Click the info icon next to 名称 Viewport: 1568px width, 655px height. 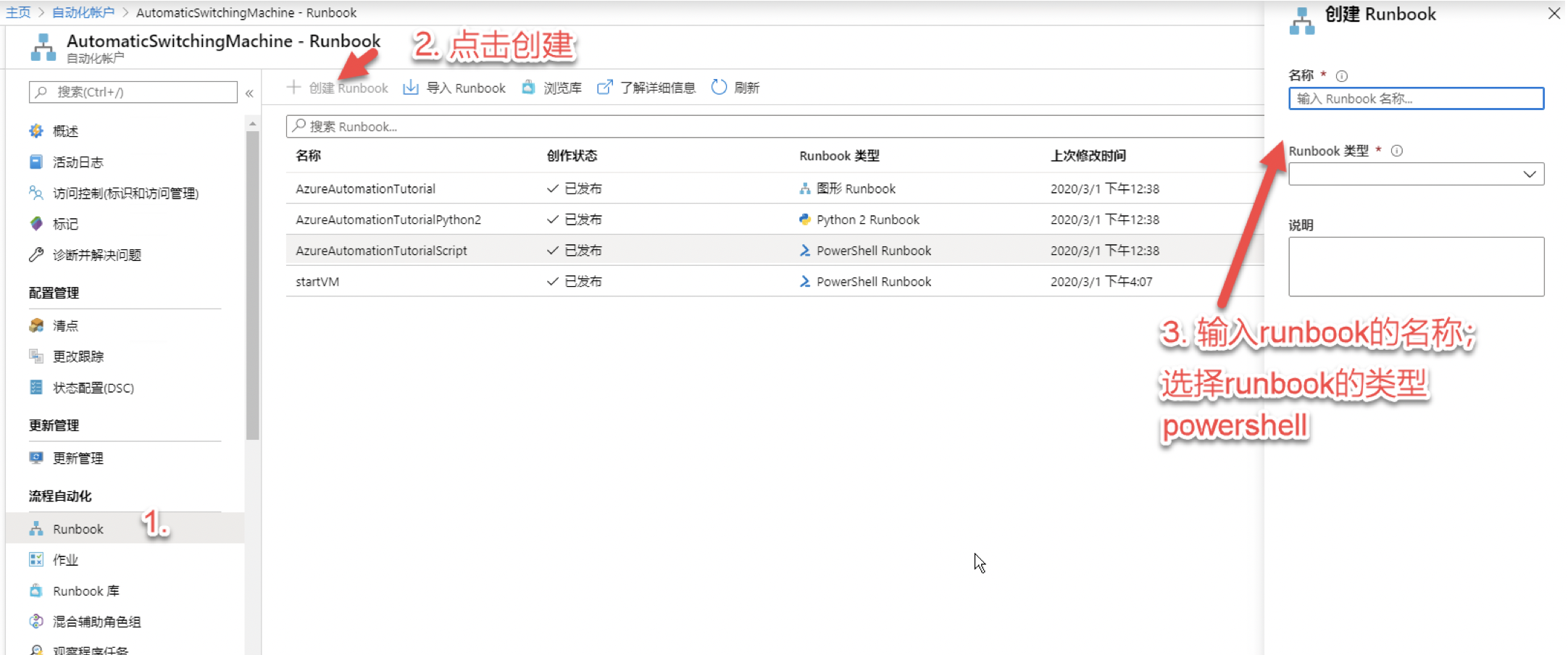pos(1342,75)
